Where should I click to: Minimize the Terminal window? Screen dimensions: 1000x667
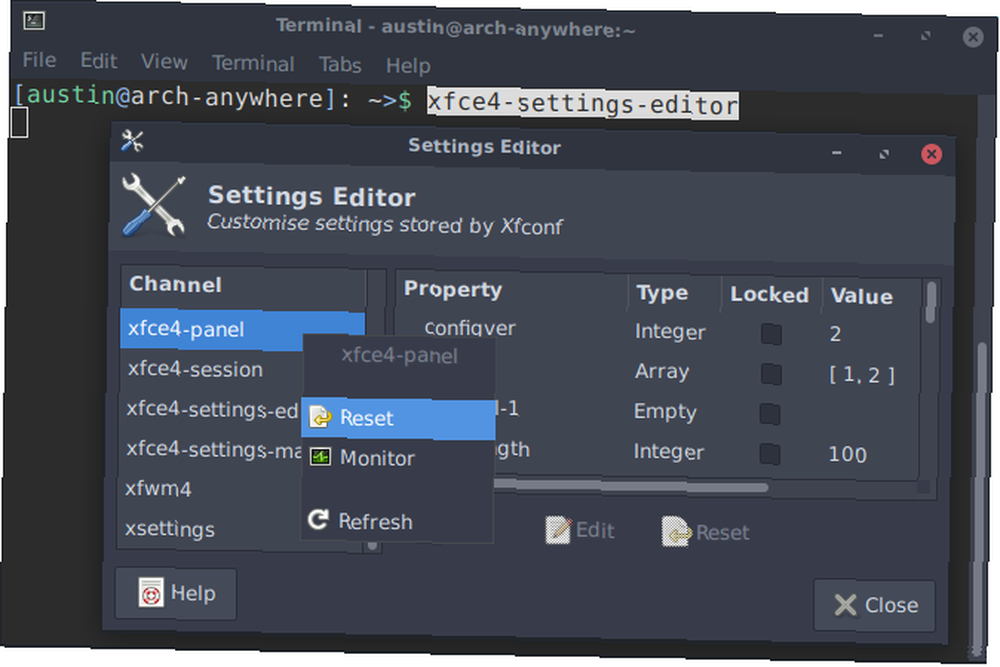[878, 36]
